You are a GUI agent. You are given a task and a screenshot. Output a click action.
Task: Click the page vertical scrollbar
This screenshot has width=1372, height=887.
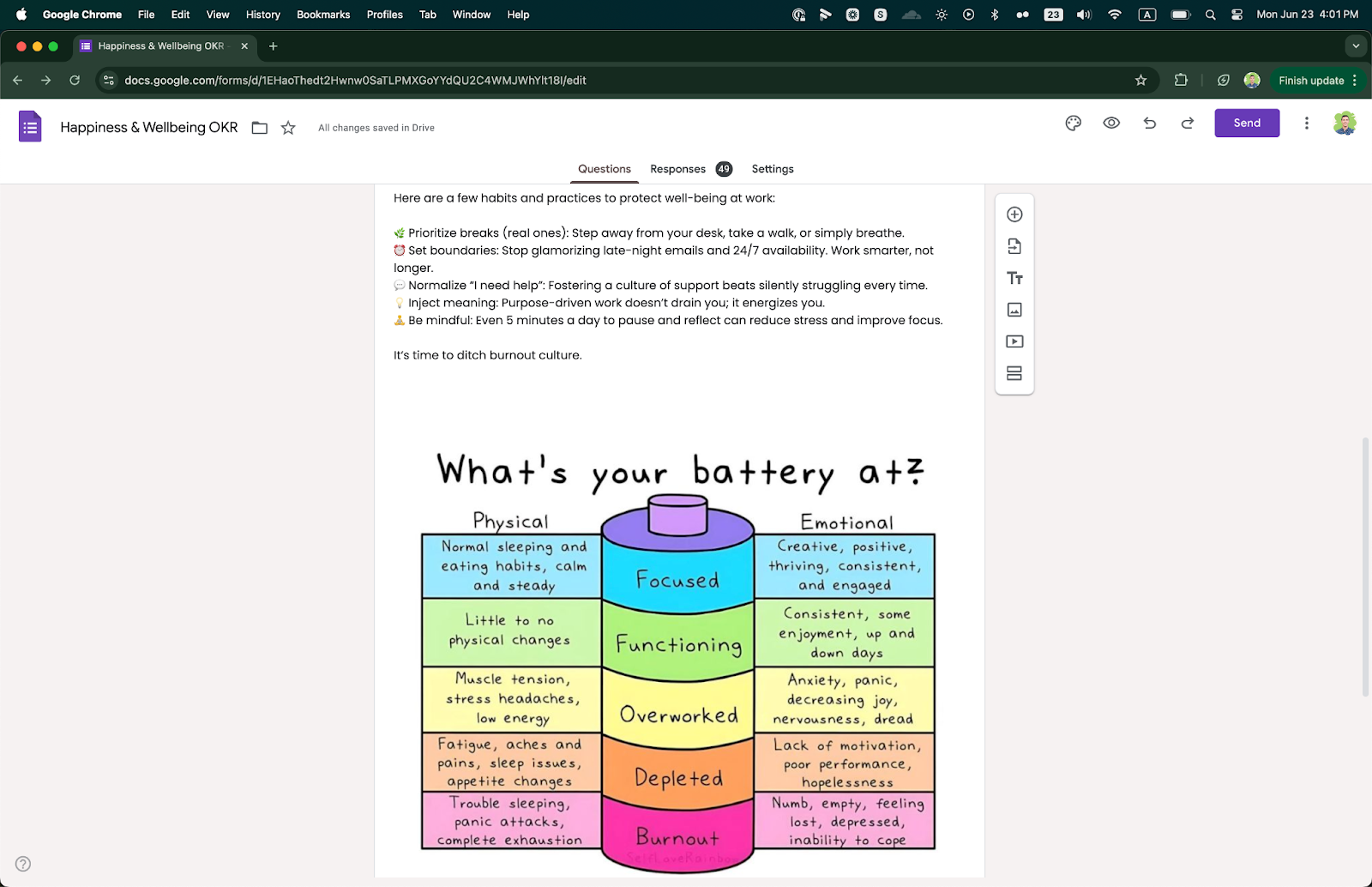(1366, 566)
